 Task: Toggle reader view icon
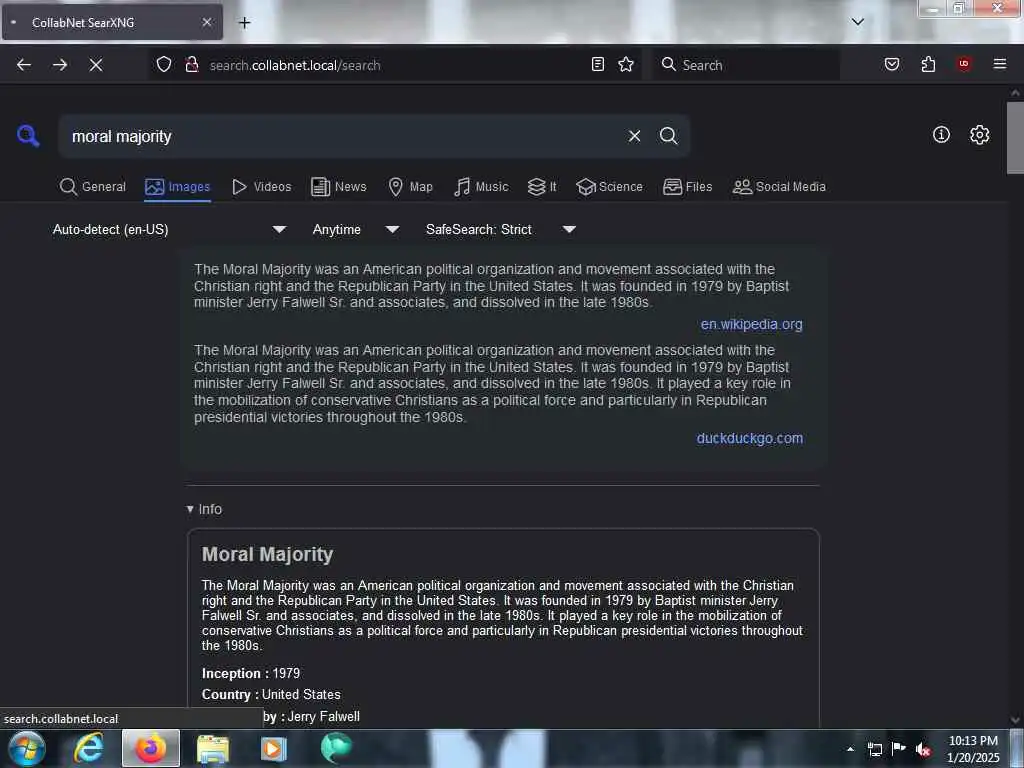click(598, 64)
